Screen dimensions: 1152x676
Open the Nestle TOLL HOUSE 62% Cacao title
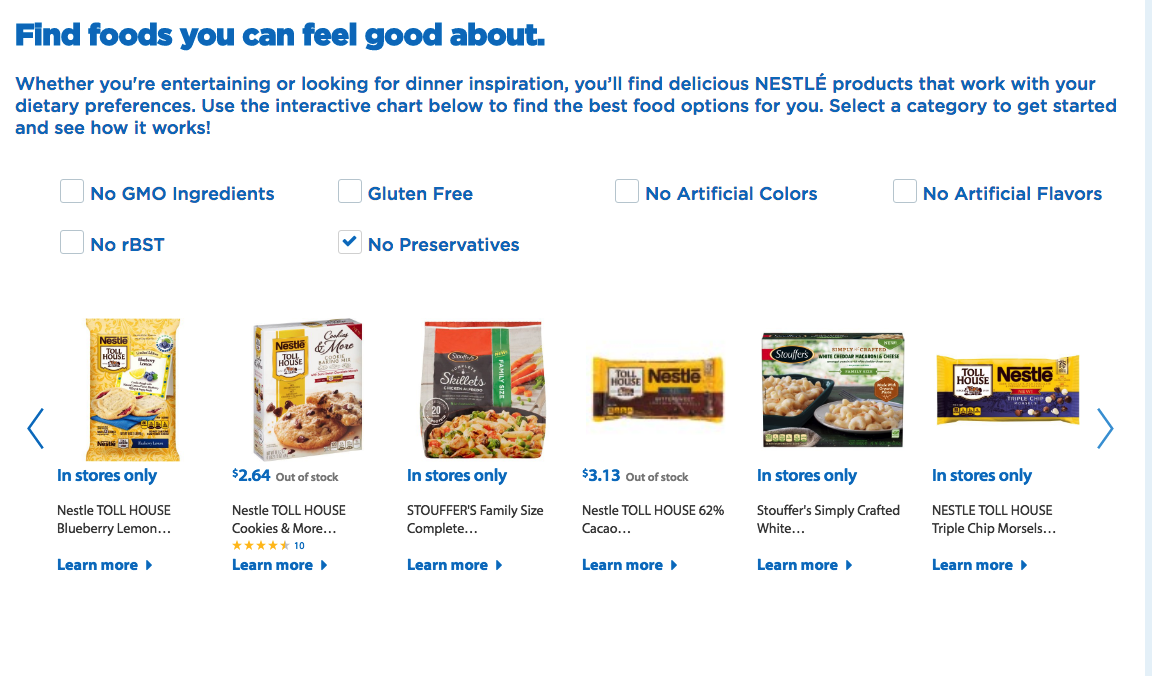pyautogui.click(x=653, y=519)
